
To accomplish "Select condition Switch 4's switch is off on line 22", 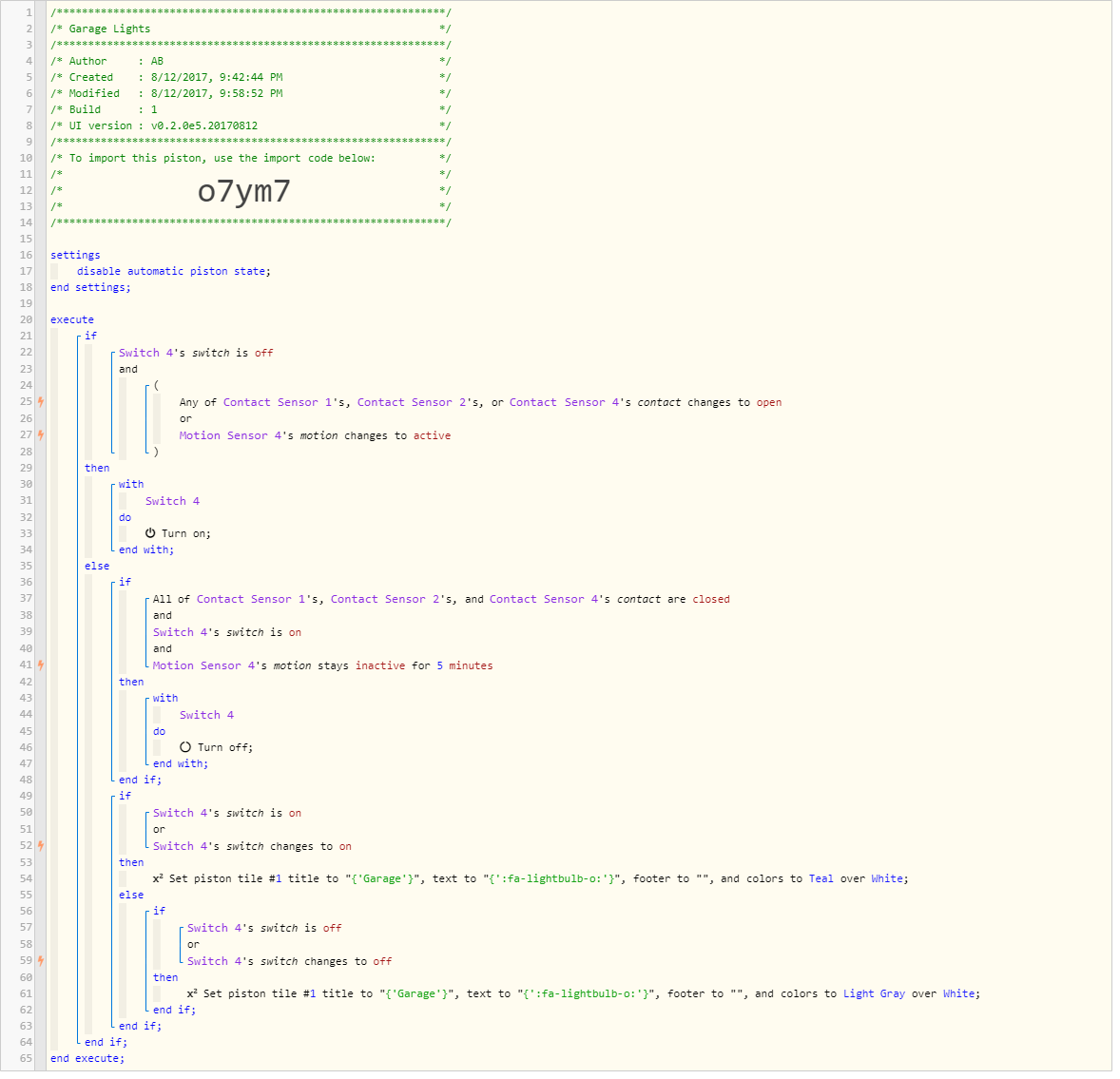I will [x=196, y=355].
